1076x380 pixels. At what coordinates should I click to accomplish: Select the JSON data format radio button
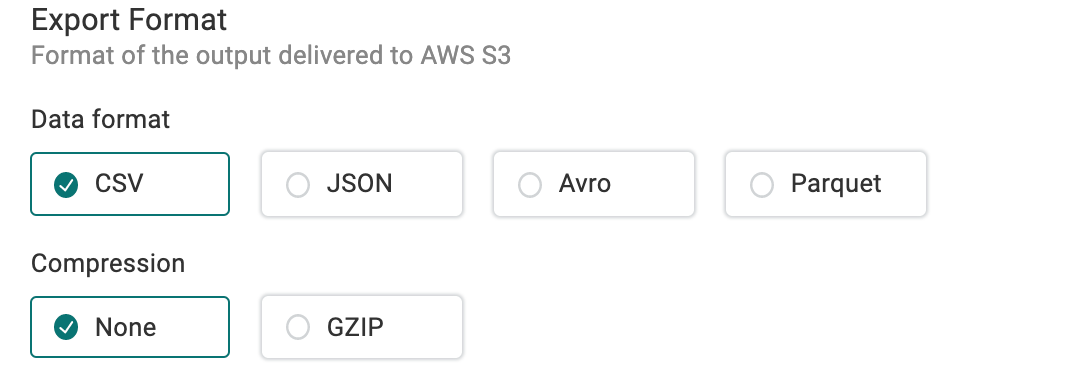pos(298,185)
